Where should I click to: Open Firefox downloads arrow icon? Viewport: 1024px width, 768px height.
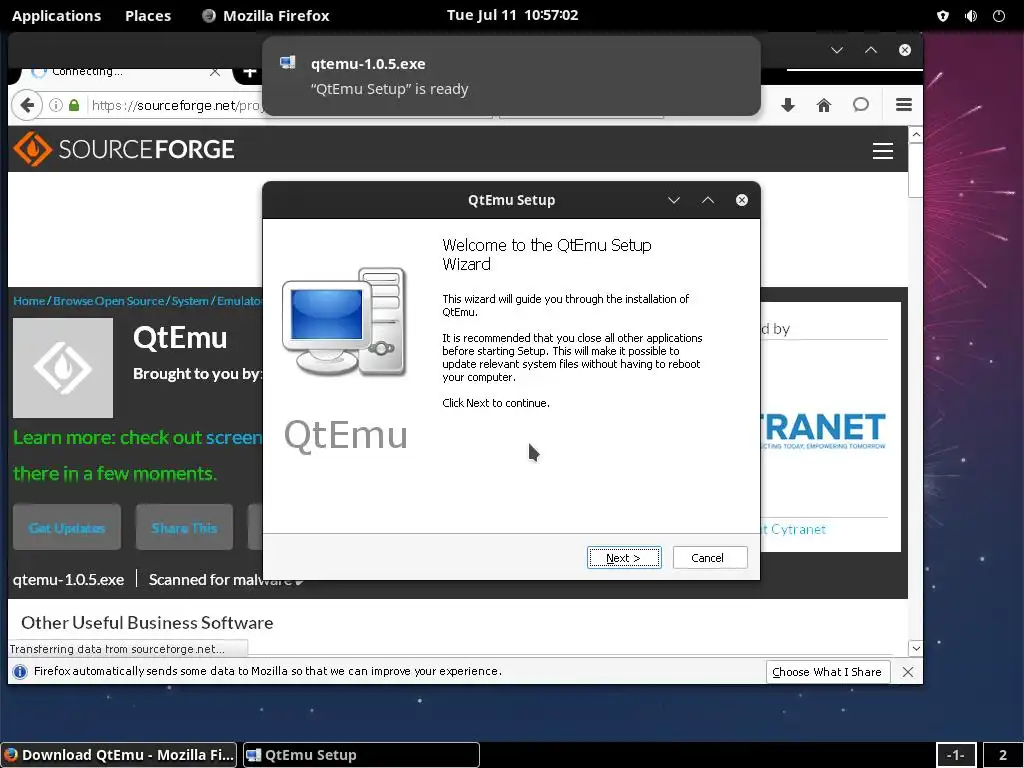coord(788,105)
